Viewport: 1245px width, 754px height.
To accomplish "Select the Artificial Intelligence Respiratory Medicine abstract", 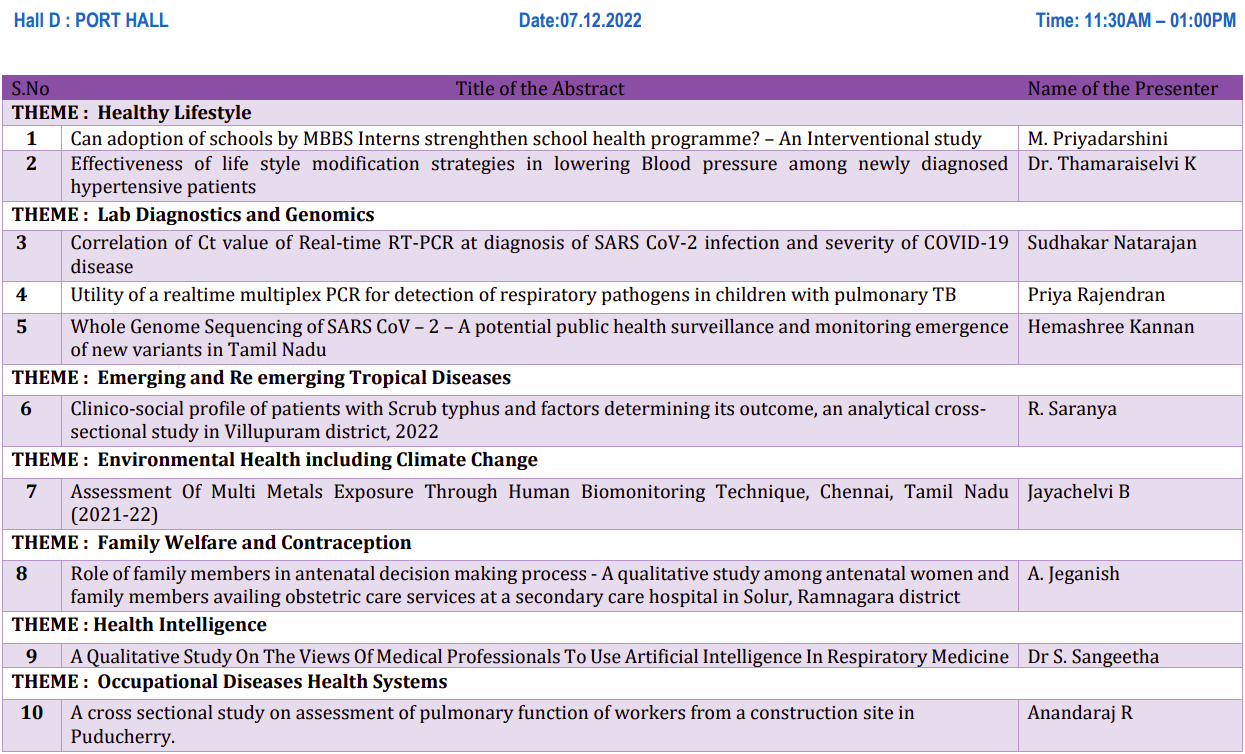I will (539, 657).
